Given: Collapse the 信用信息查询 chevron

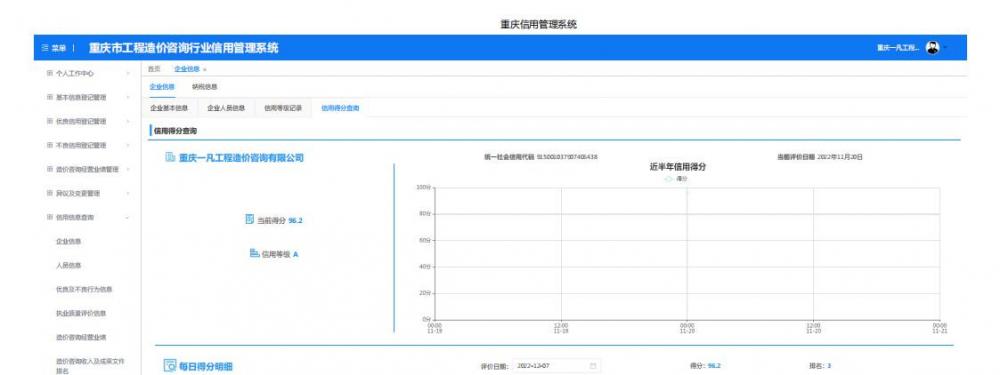Looking at the screenshot, I should (128, 217).
